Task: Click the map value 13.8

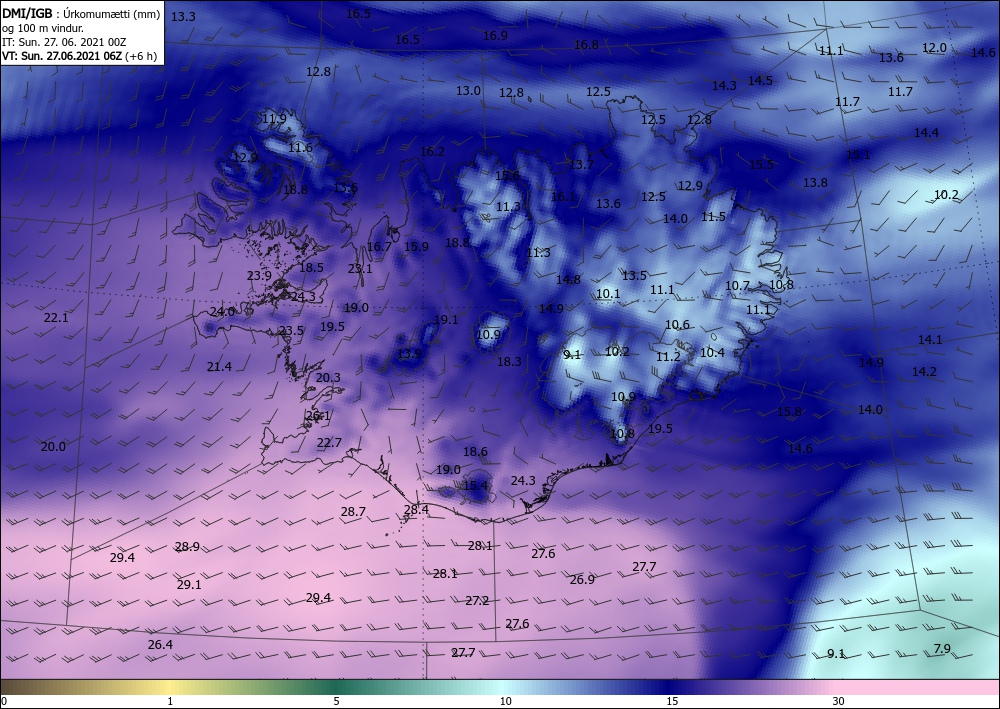Action: tap(815, 182)
